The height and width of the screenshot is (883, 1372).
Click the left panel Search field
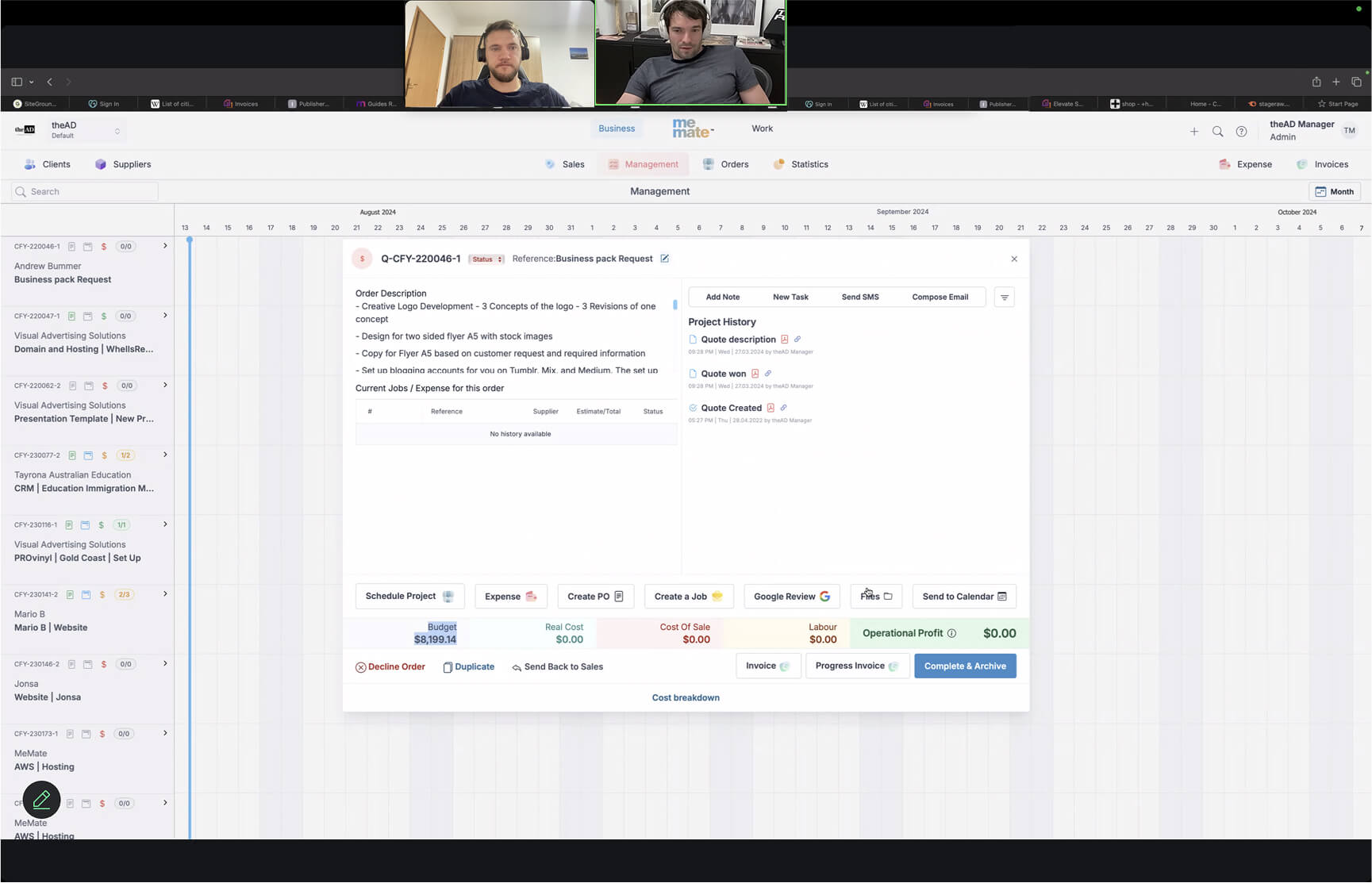pyautogui.click(x=85, y=192)
